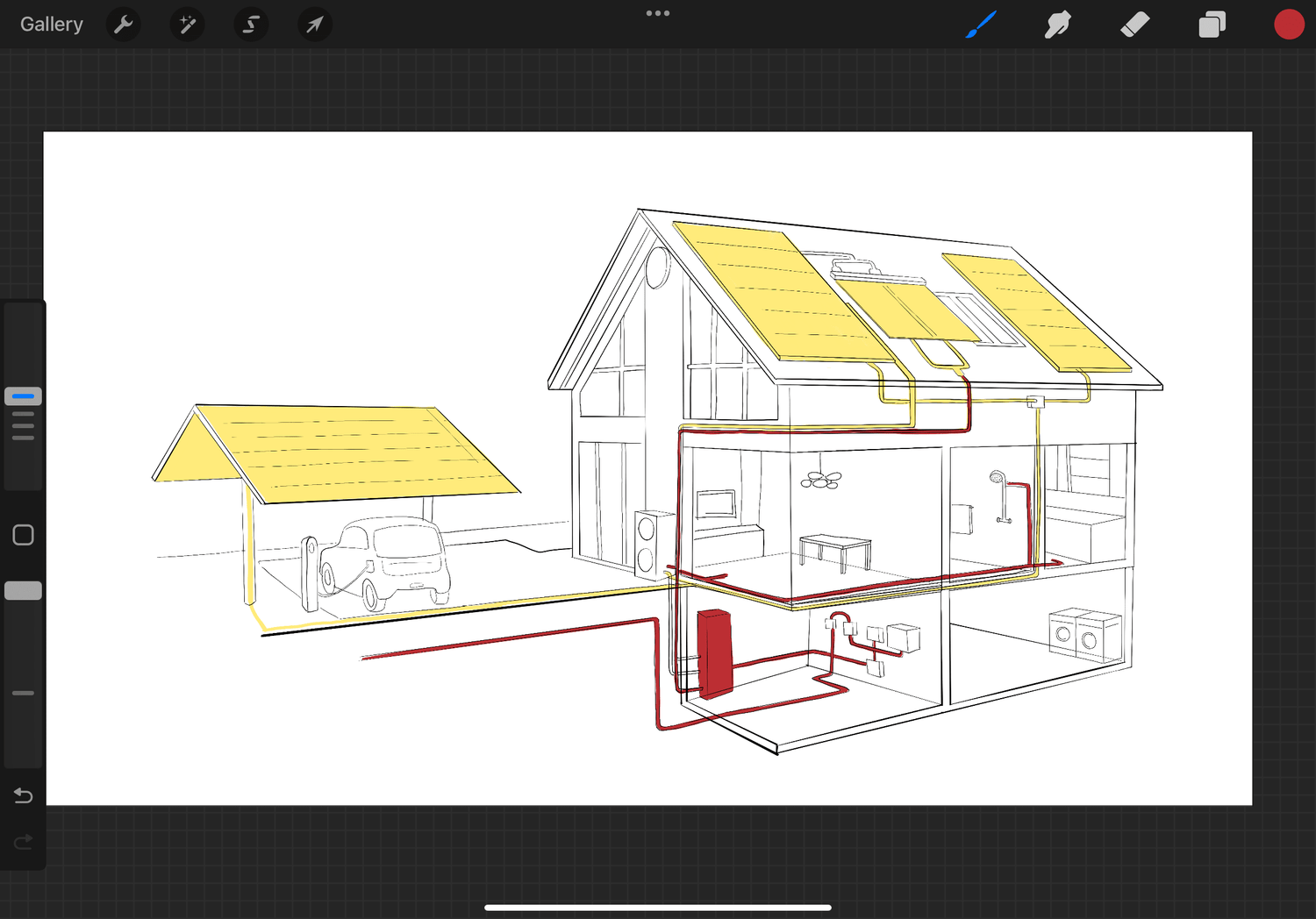This screenshot has height=919, width=1316.
Task: Activate the Selection tool
Action: [x=251, y=25]
